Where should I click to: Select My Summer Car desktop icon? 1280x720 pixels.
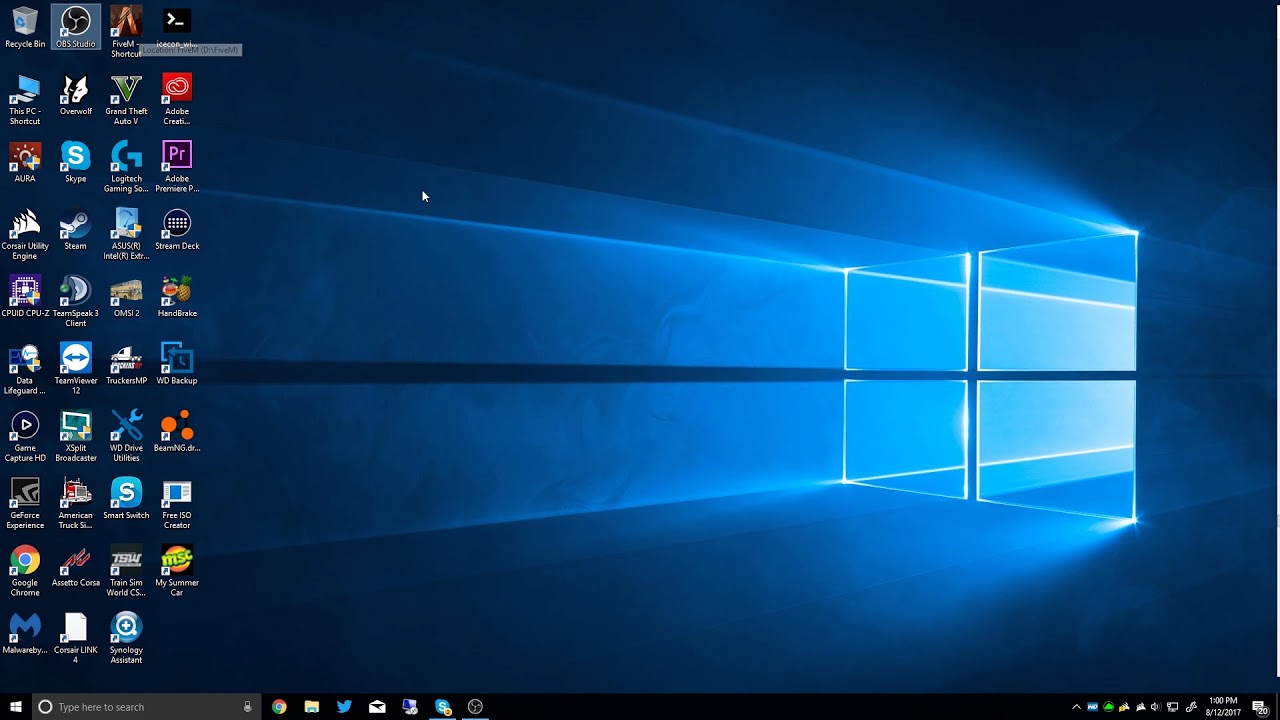(x=177, y=570)
